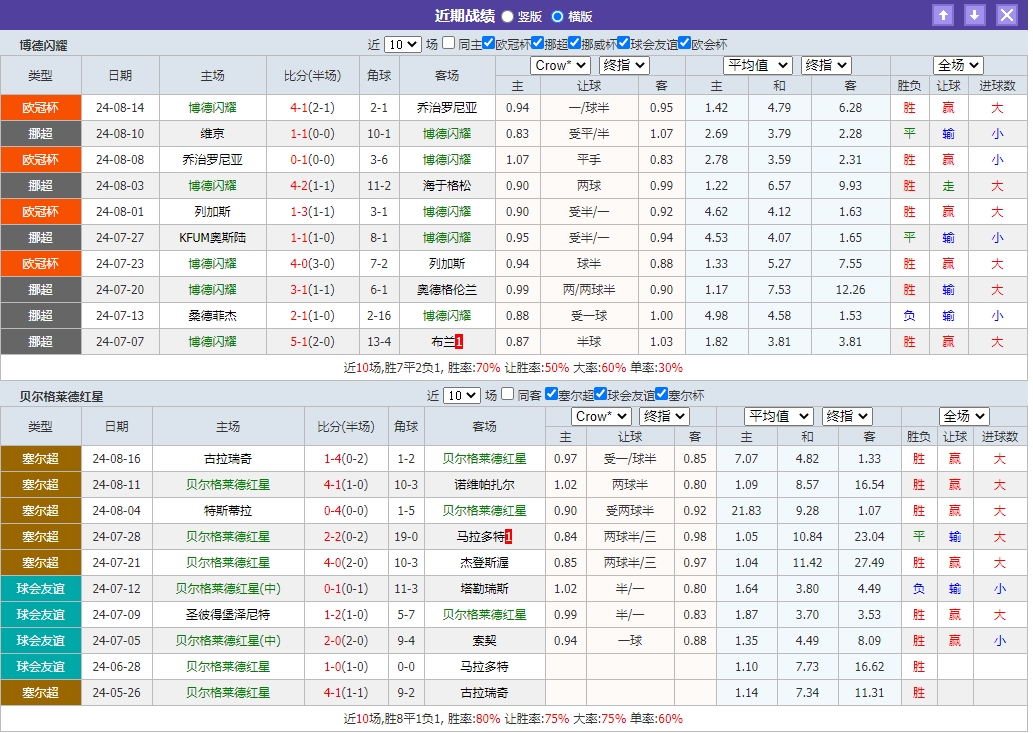This screenshot has height=733, width=1033.
Task: 取消勾选塞尔超复选框
Action: [550, 395]
